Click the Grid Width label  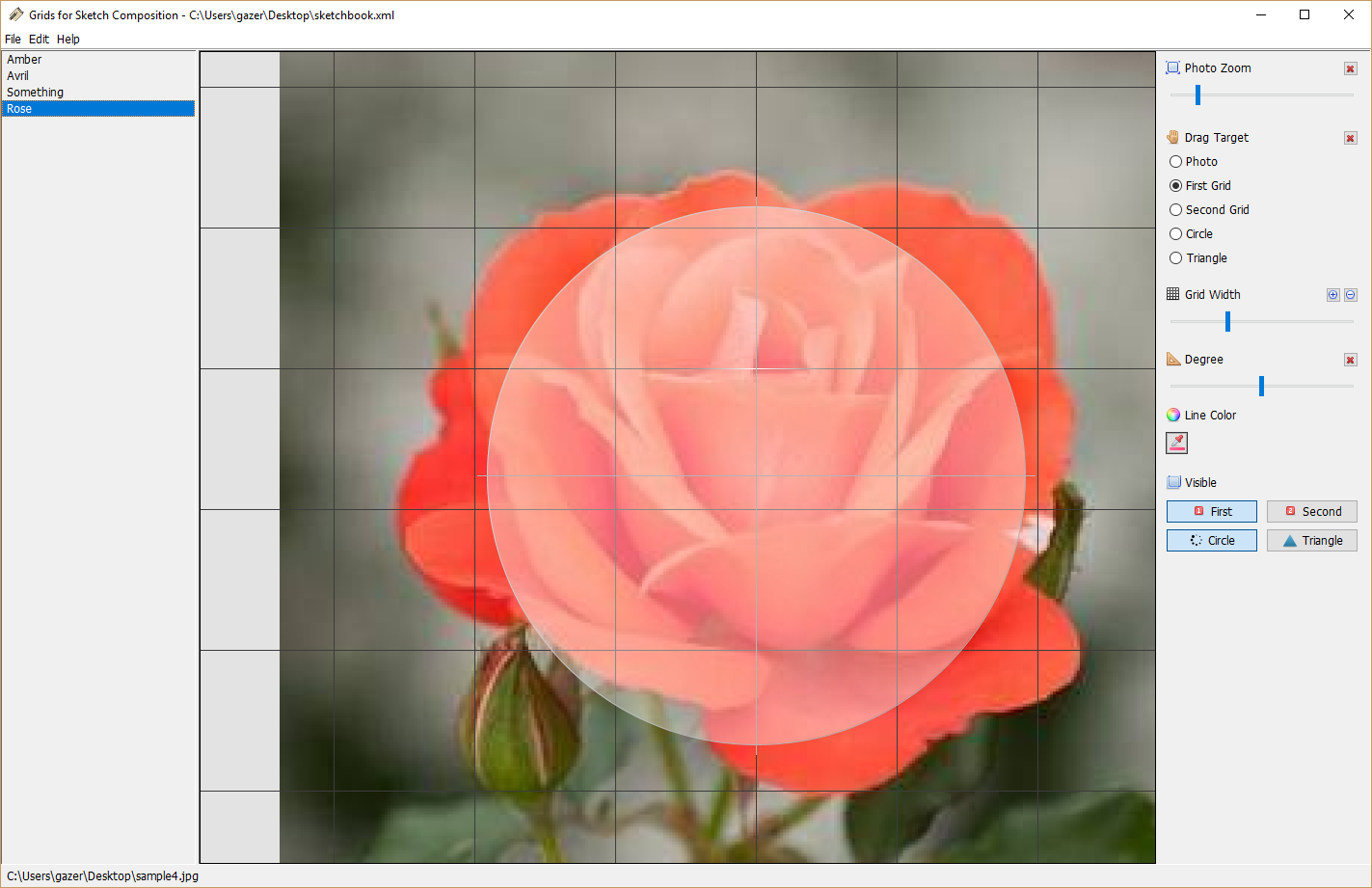(1213, 294)
